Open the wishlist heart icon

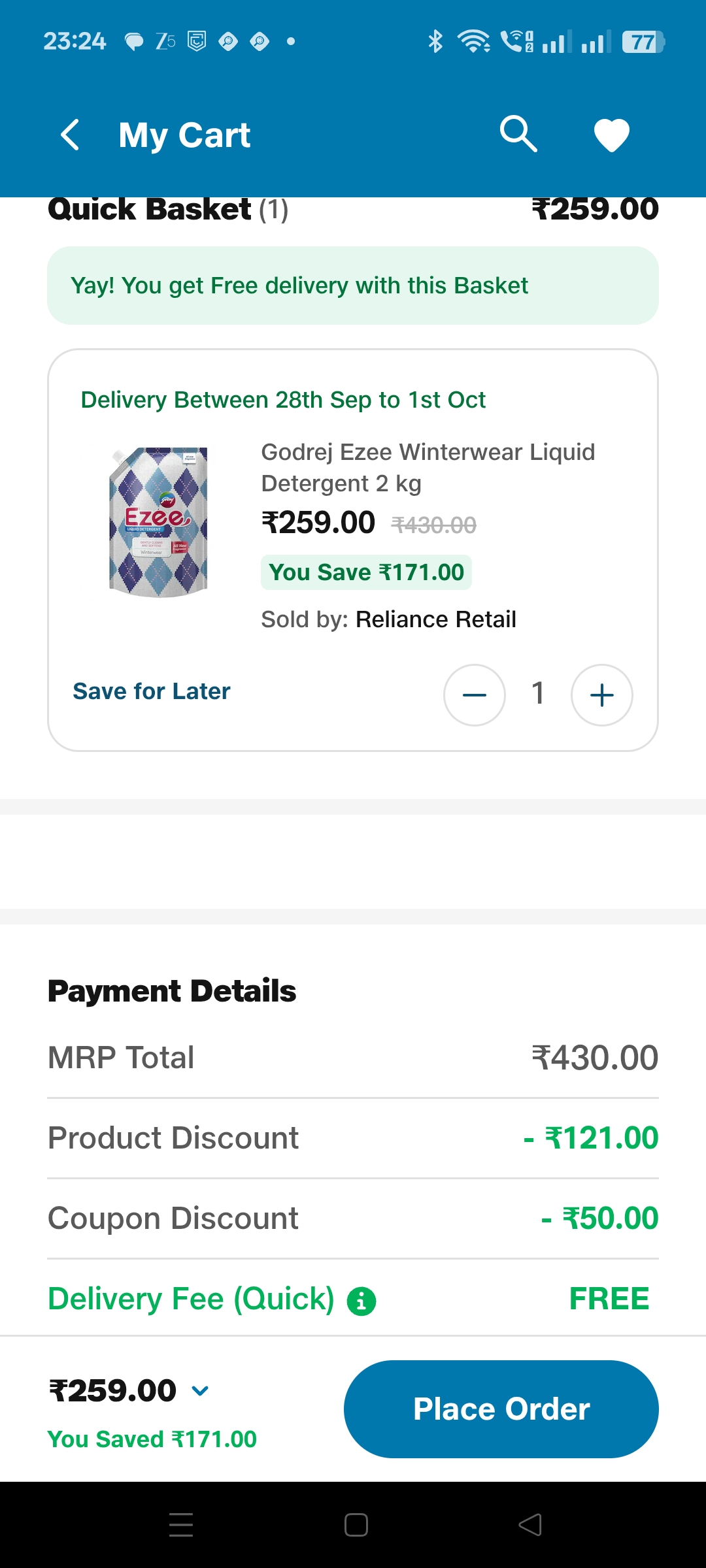point(611,135)
